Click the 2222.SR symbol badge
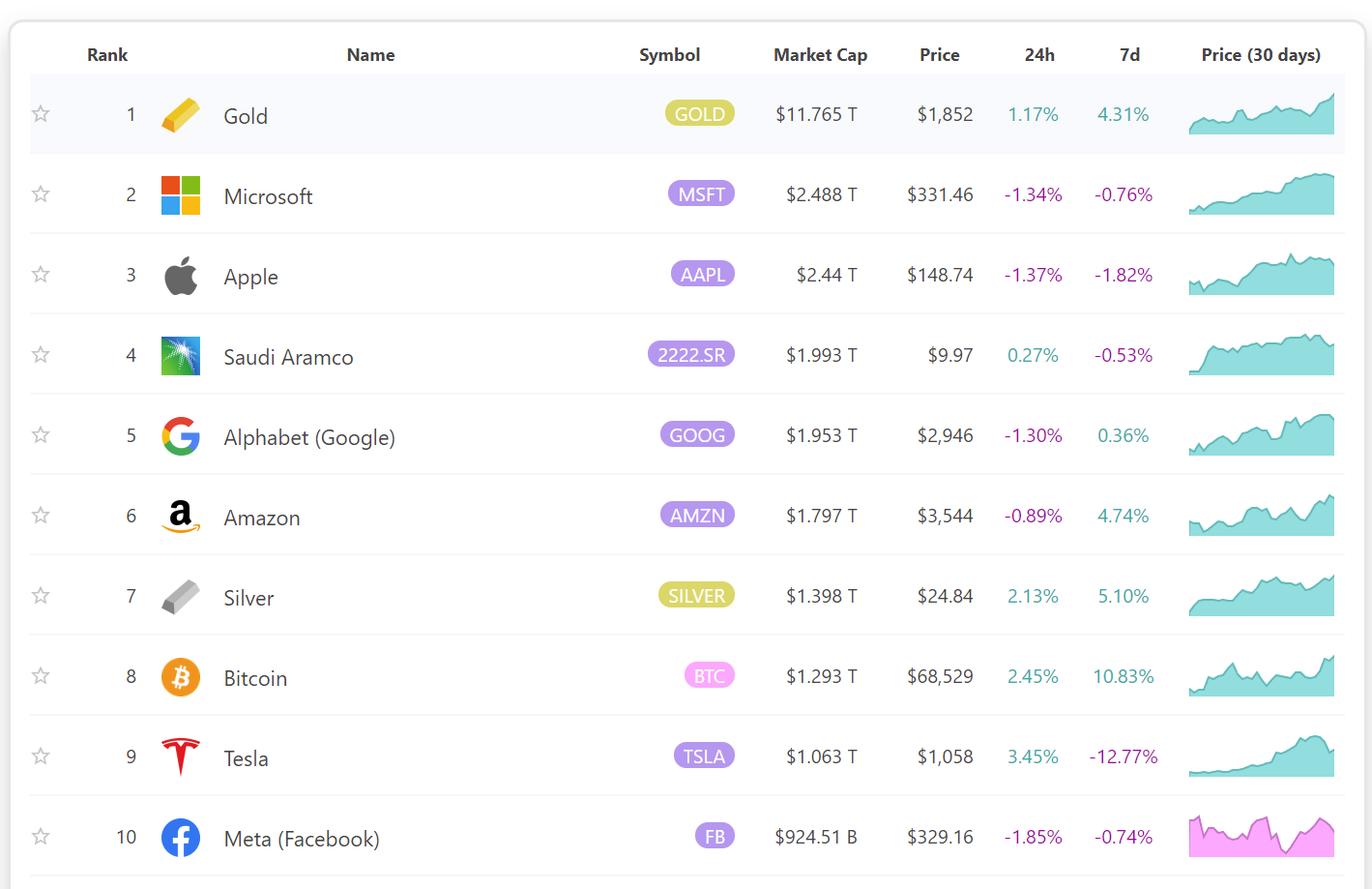Image resolution: width=1372 pixels, height=889 pixels. pos(691,355)
